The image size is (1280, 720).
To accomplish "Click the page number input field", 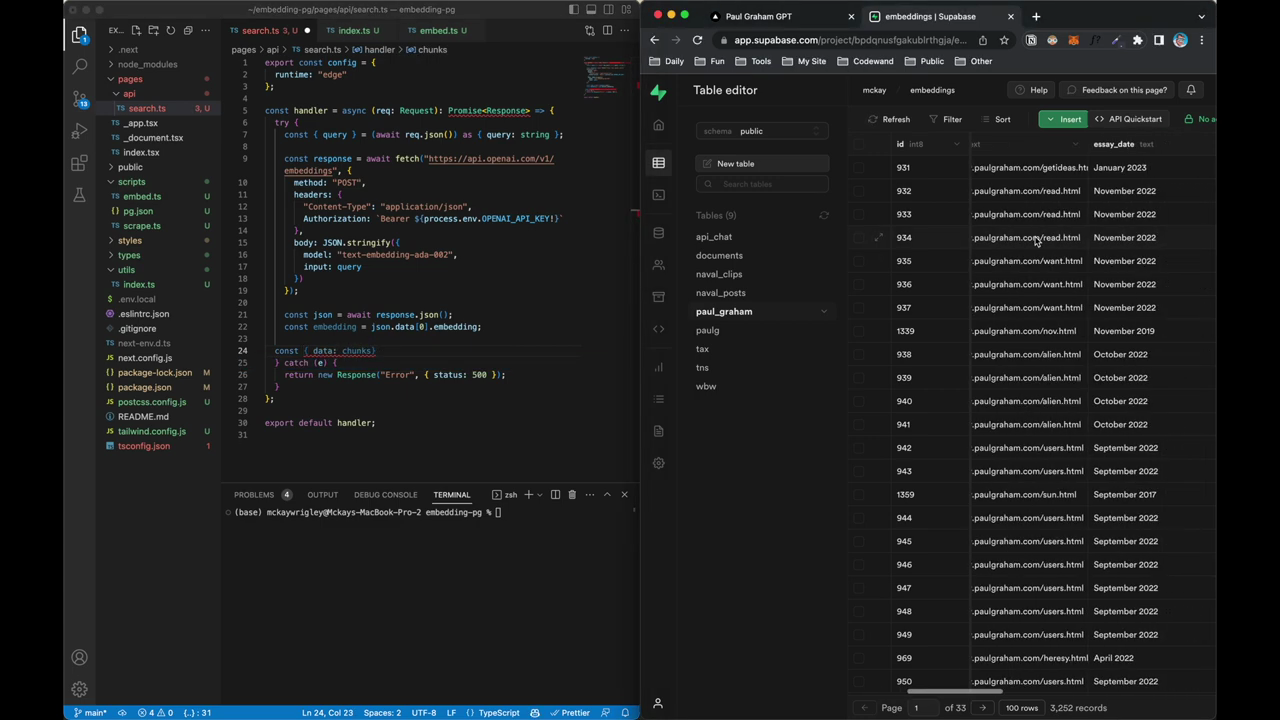I will coord(923,708).
